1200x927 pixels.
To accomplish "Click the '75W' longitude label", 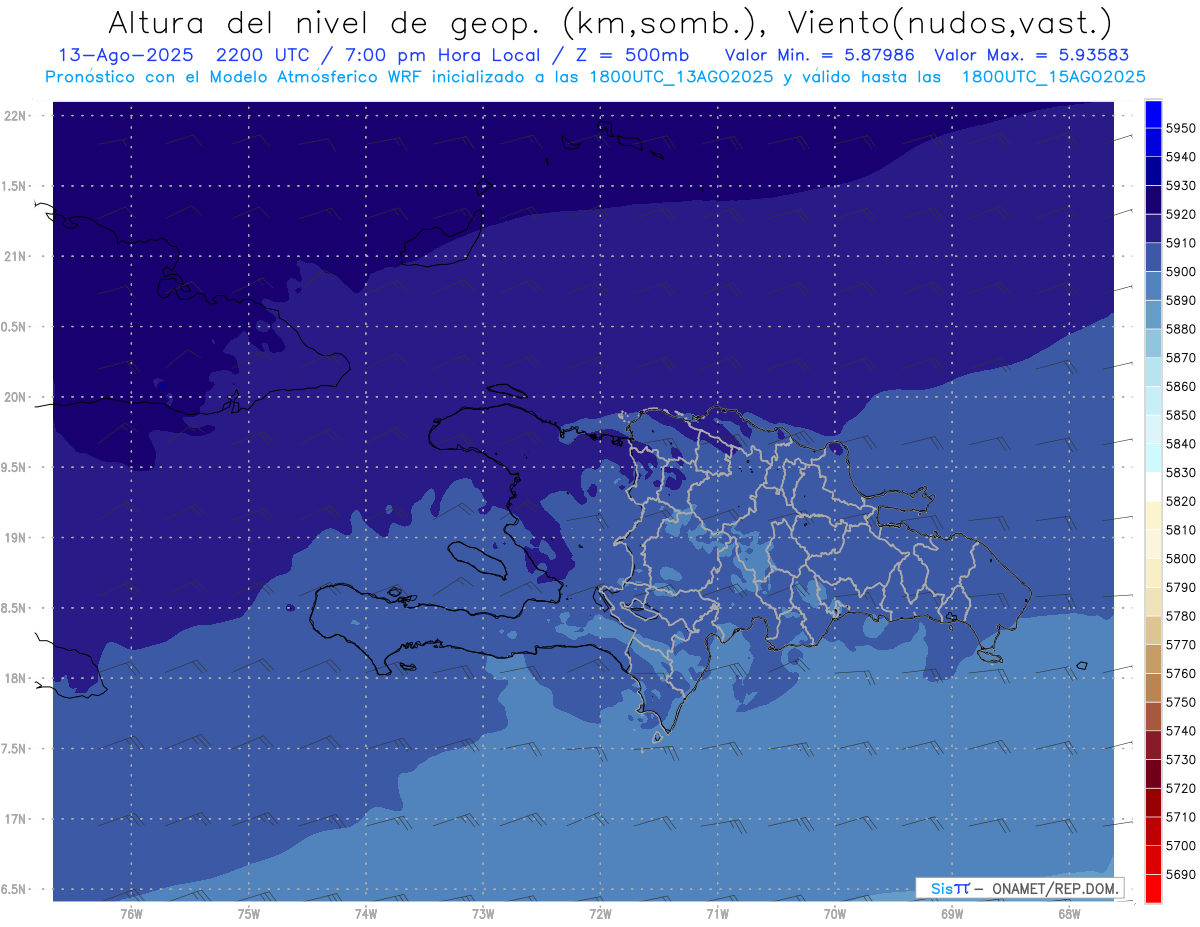I will (x=248, y=913).
